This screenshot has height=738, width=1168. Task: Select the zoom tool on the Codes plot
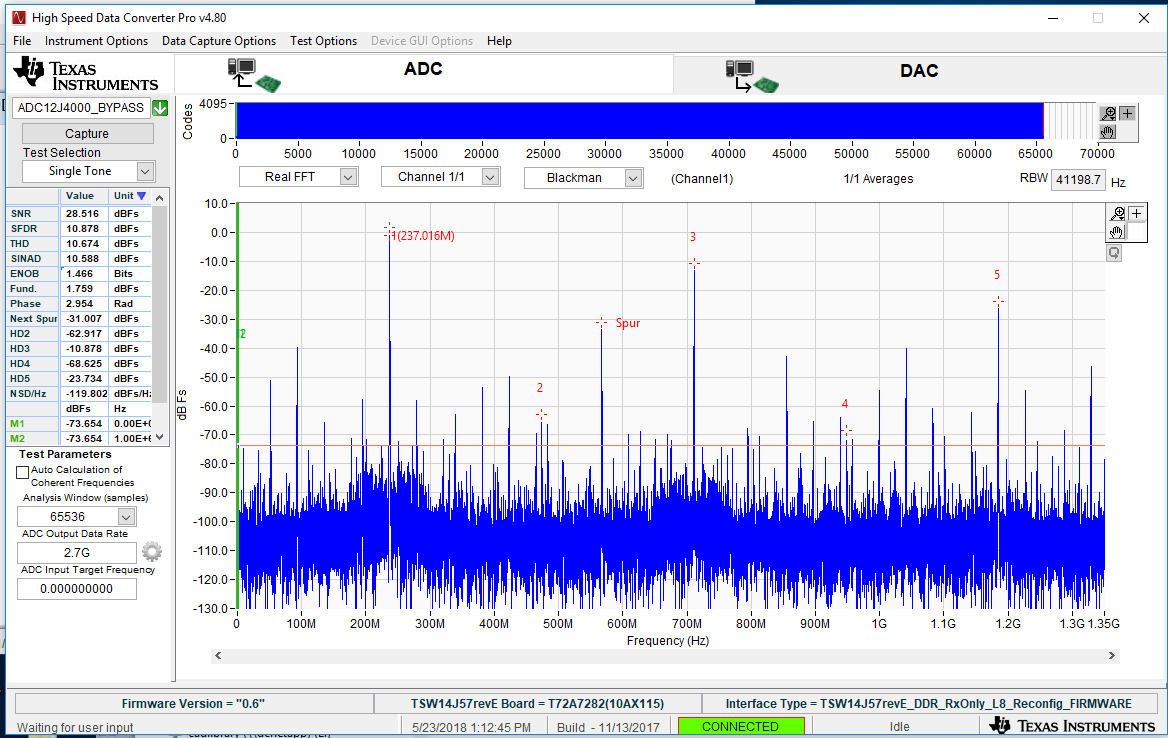tap(1108, 113)
